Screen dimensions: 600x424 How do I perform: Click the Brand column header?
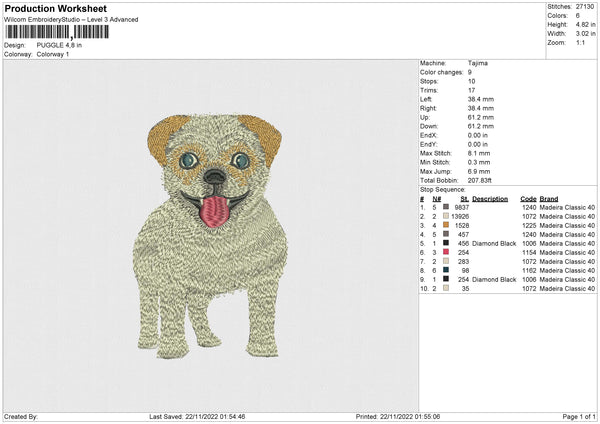pyautogui.click(x=549, y=198)
